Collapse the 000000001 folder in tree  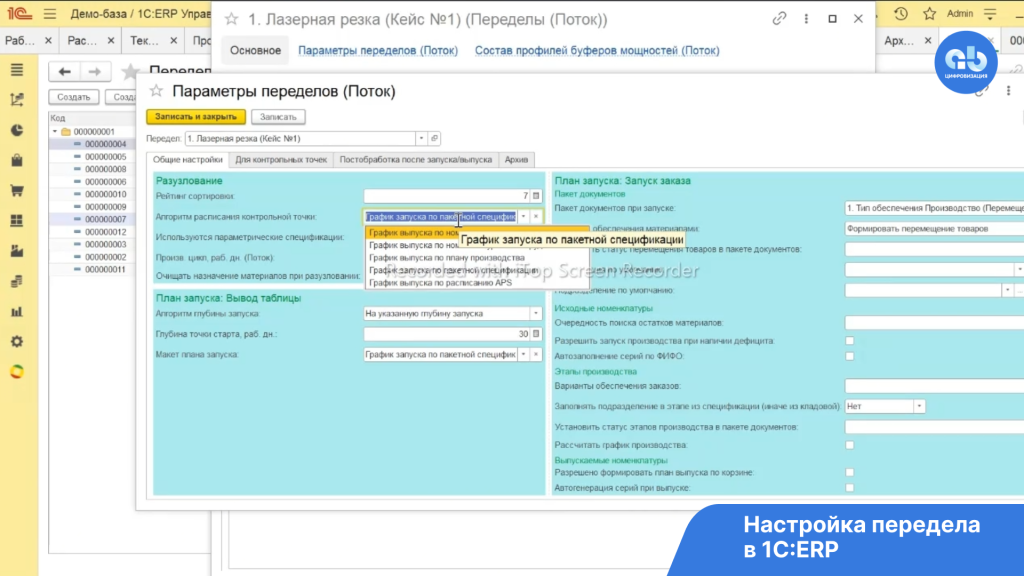(55, 131)
